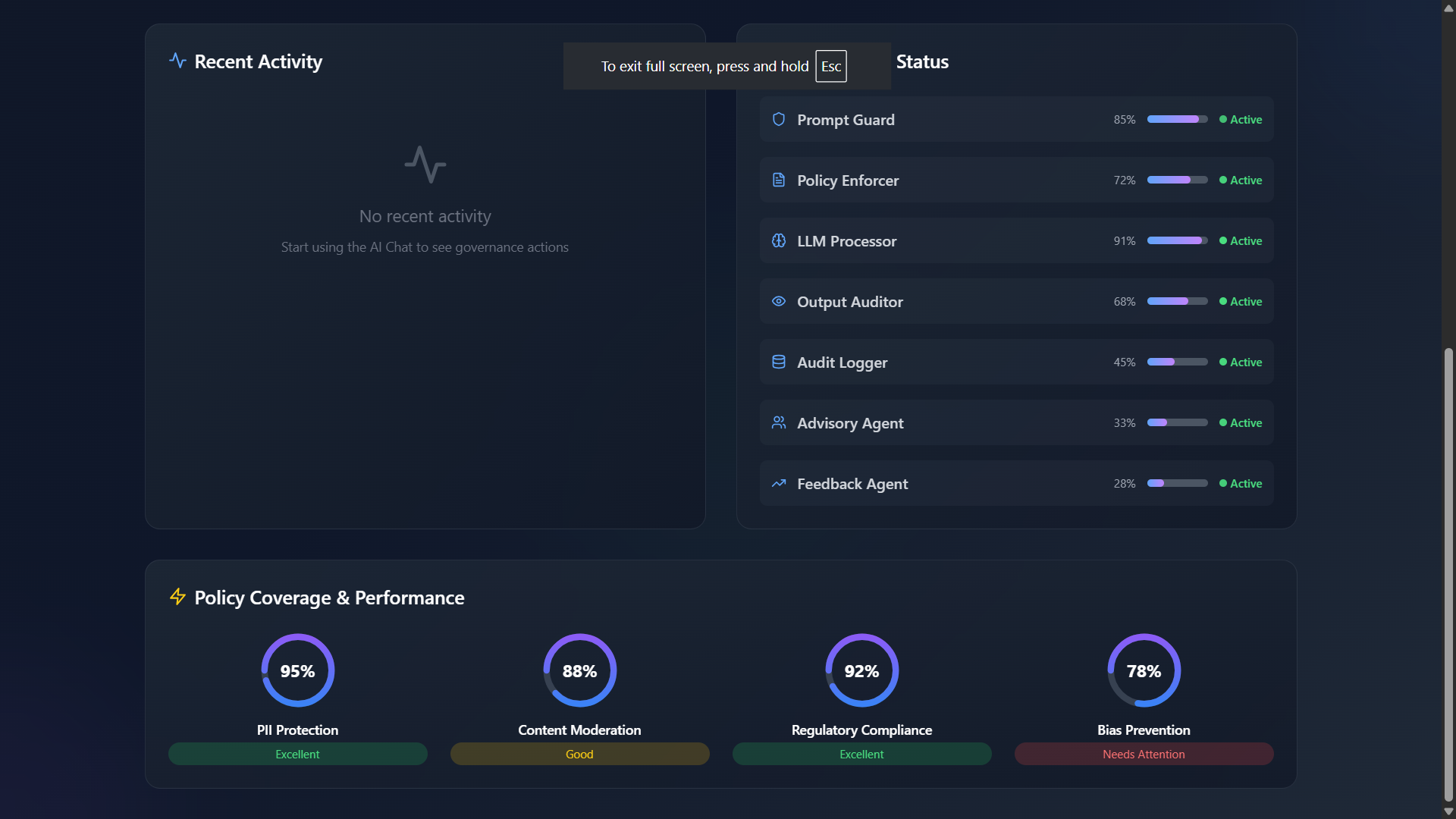Click the LLM Processor brain icon

pos(779,240)
